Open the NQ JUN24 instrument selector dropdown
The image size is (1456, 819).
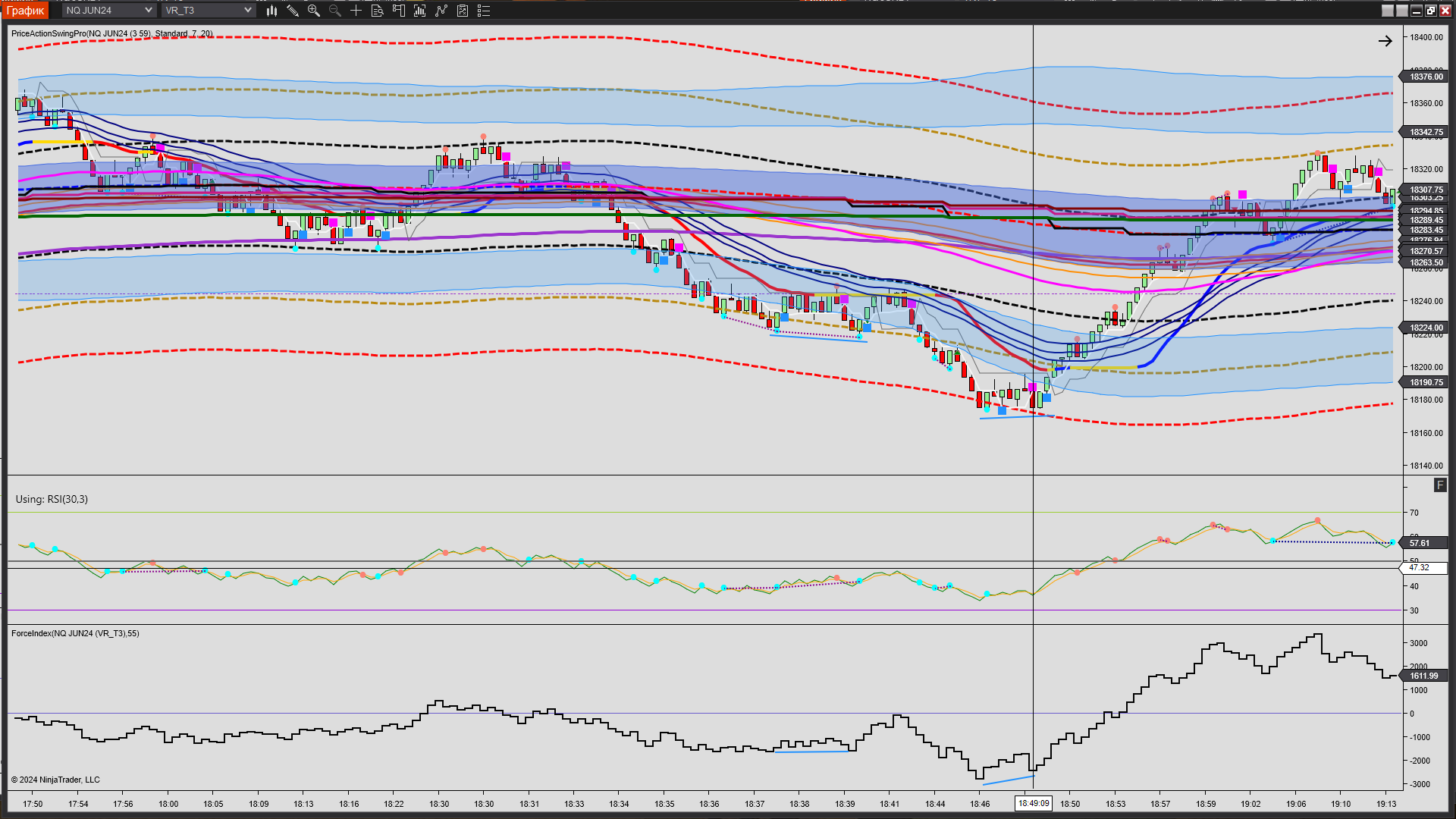pos(109,10)
